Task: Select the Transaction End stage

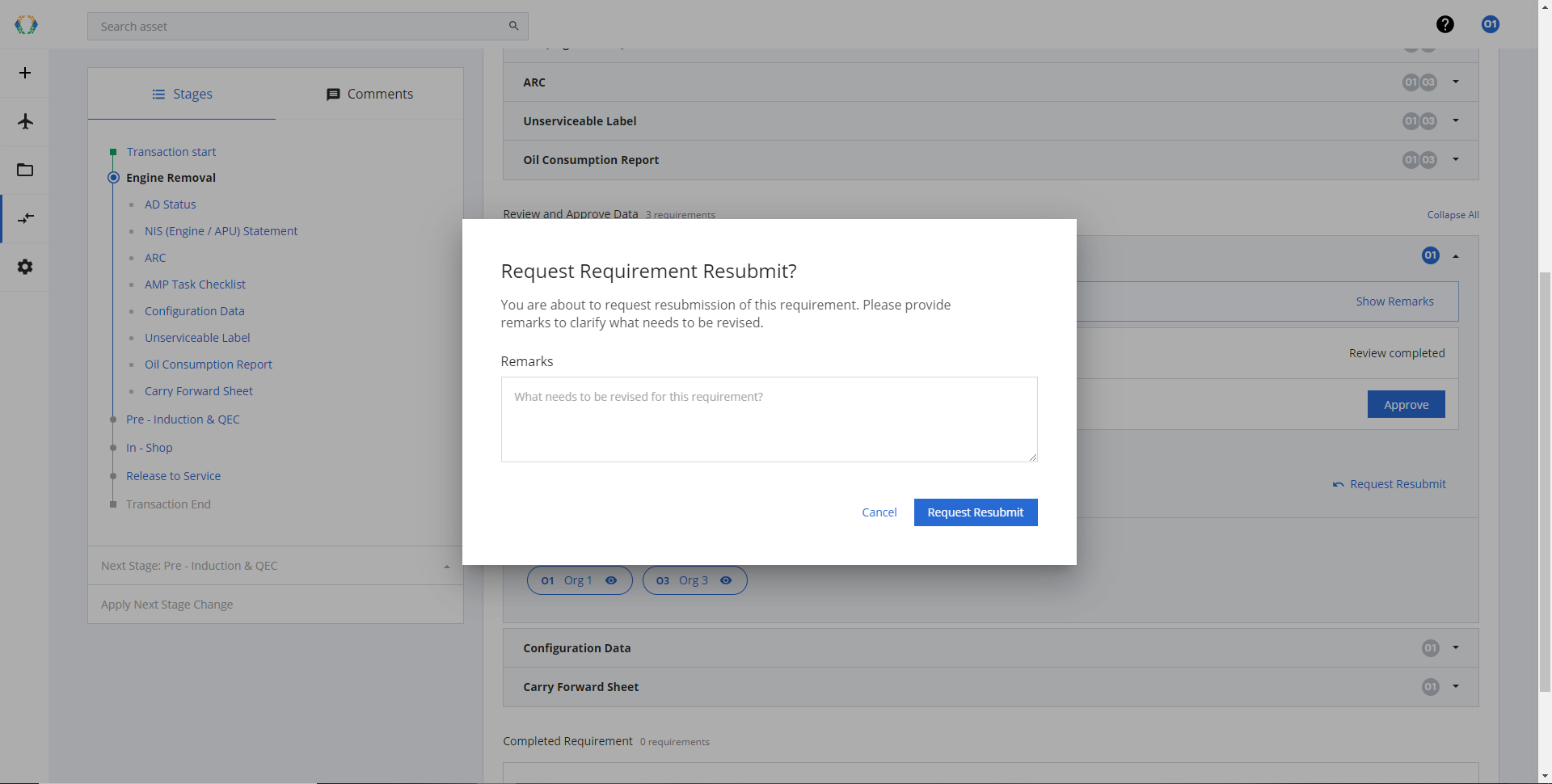Action: (168, 504)
